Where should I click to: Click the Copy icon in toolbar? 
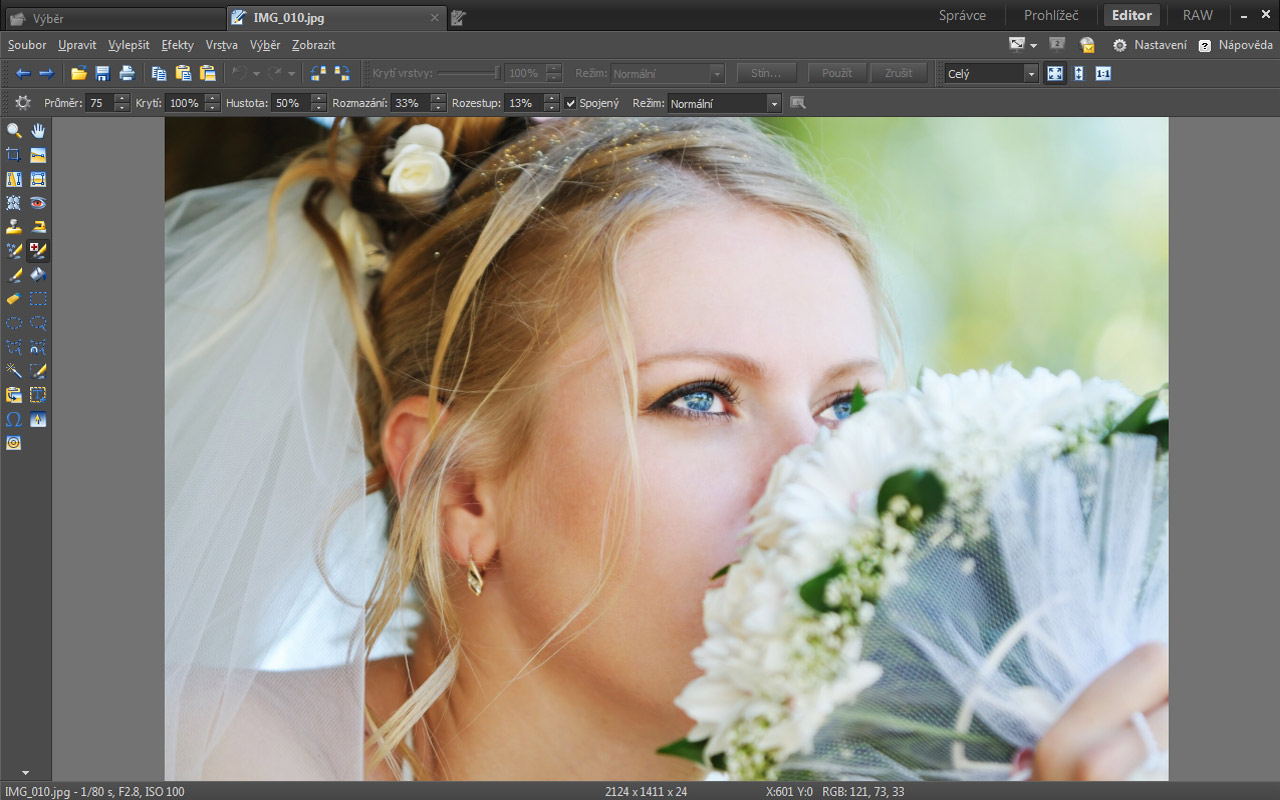click(158, 73)
